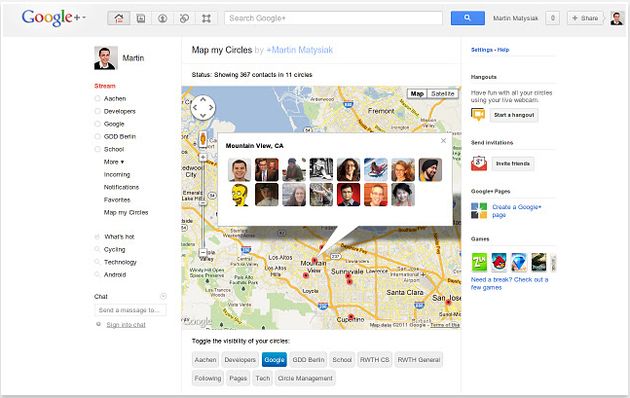630x398 pixels.
Task: Toggle visibility of Circle Management
Action: coord(305,378)
